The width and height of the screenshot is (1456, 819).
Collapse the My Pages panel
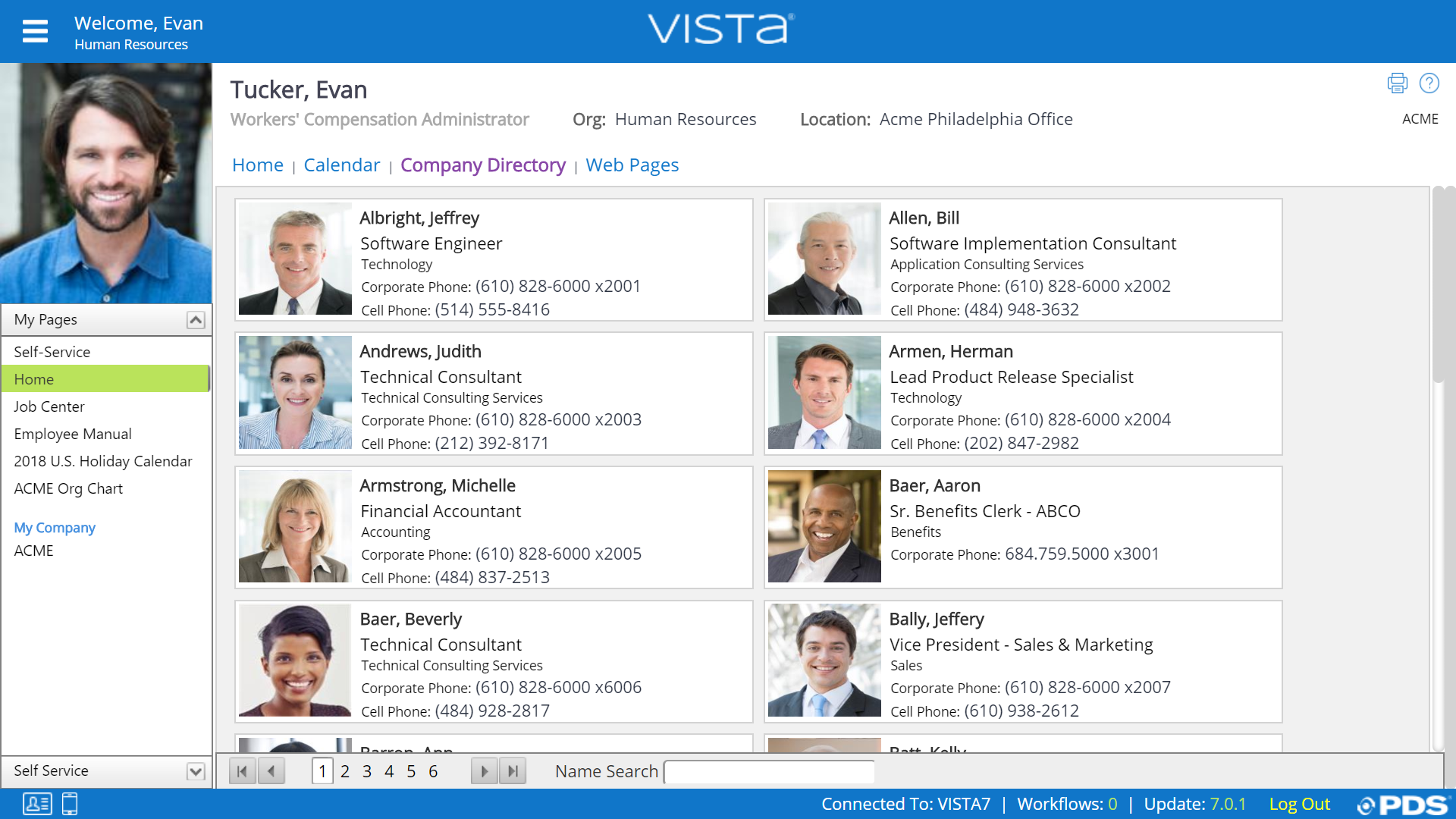coord(196,320)
